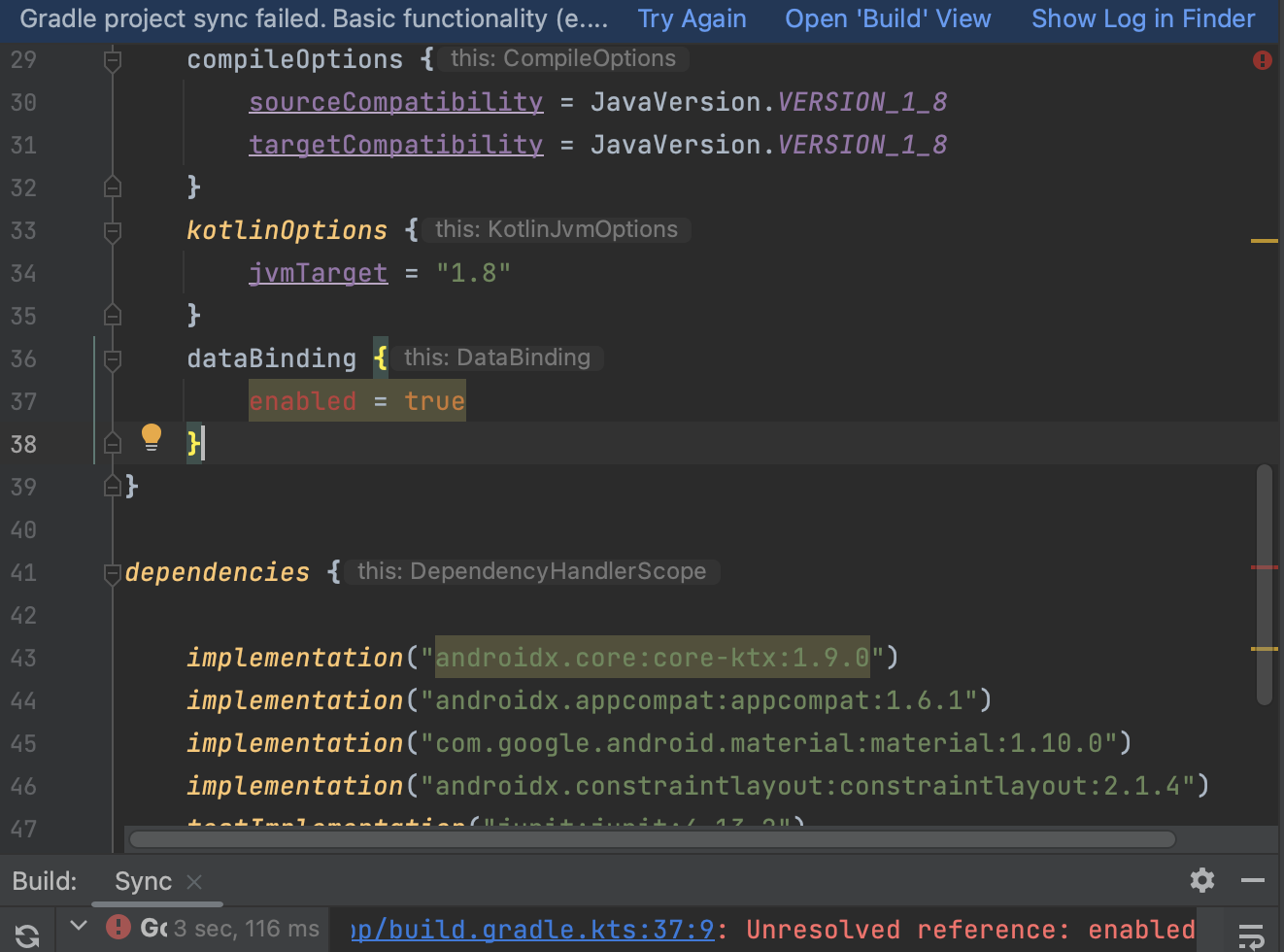Click Show Log in Finder
Image resolution: width=1284 pixels, height=952 pixels.
pyautogui.click(x=1143, y=19)
